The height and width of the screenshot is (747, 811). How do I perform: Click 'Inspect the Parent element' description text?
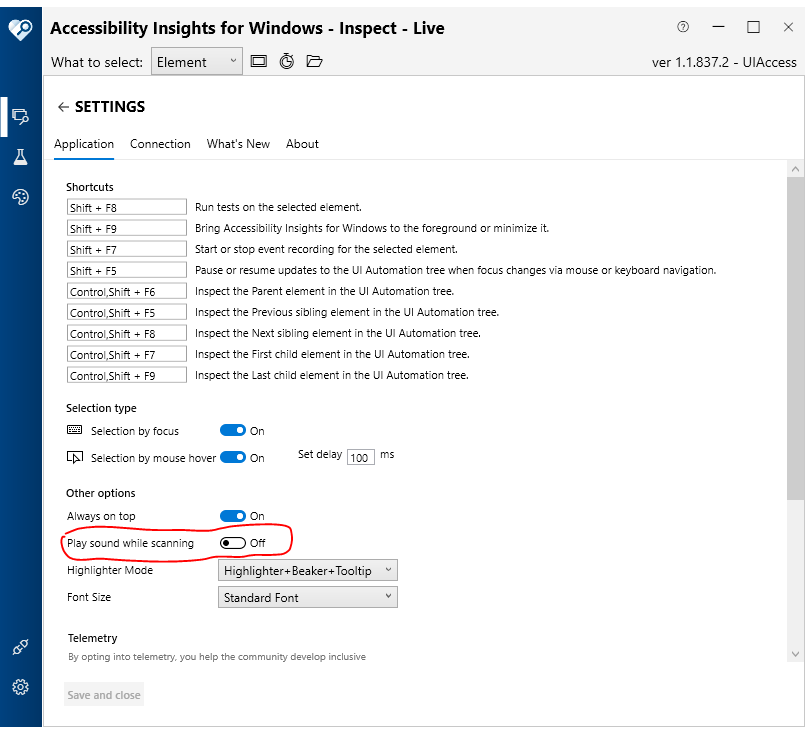coord(324,291)
